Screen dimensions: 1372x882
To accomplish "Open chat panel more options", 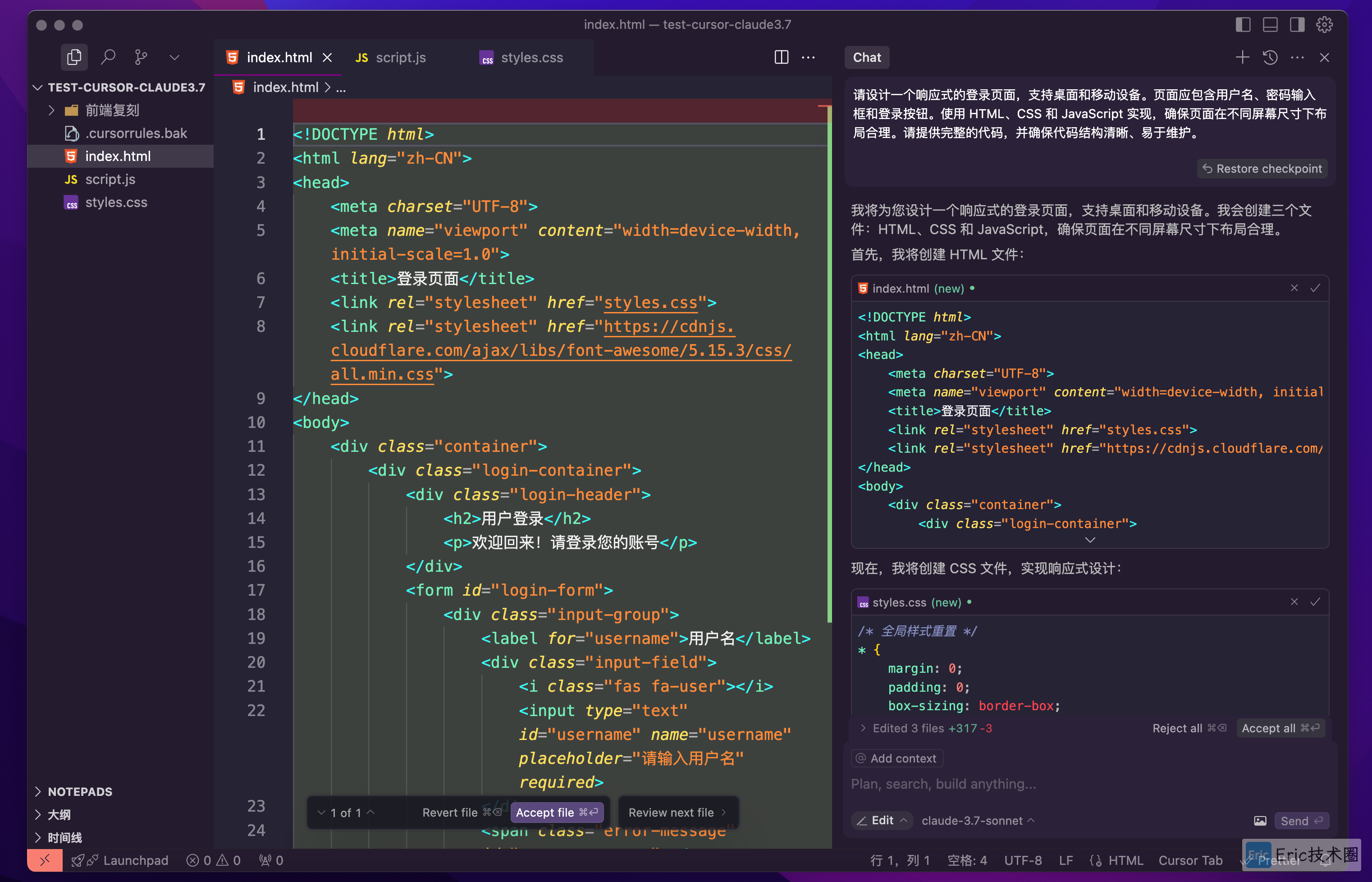I will (1298, 57).
